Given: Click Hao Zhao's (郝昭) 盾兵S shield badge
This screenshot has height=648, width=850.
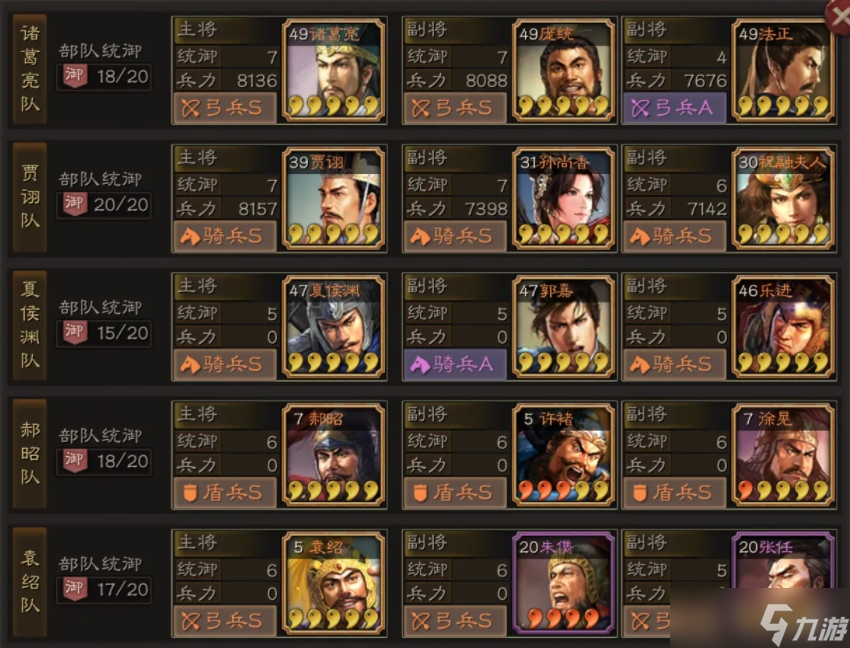Looking at the screenshot, I should pos(225,492).
